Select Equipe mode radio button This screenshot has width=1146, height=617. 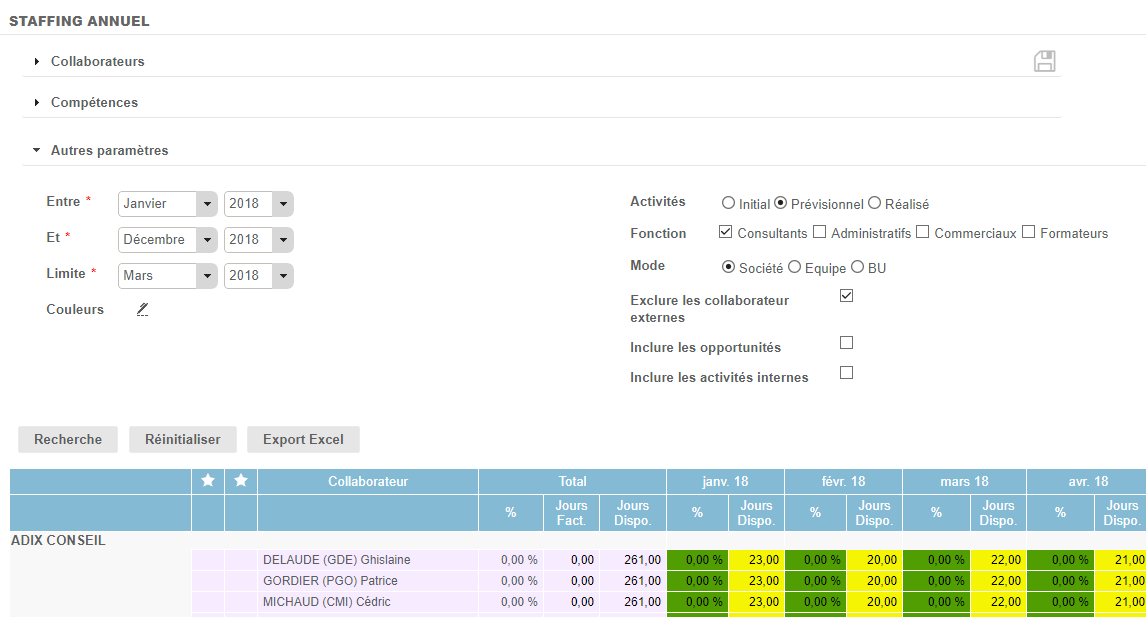pos(794,268)
